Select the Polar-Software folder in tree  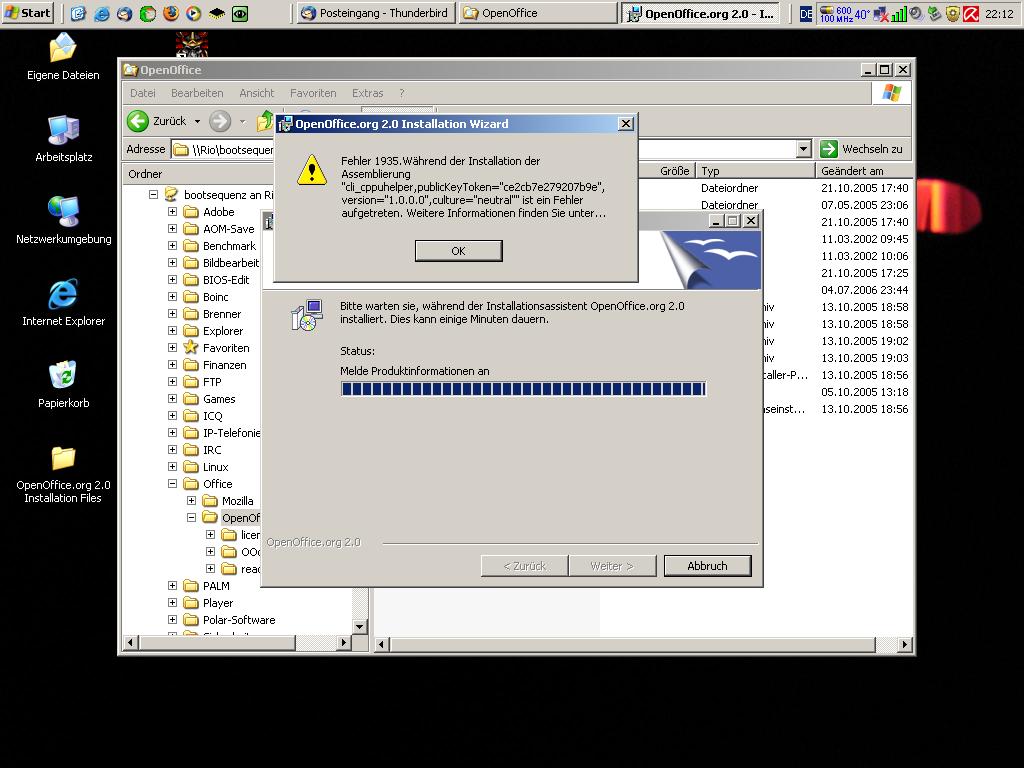(x=239, y=620)
